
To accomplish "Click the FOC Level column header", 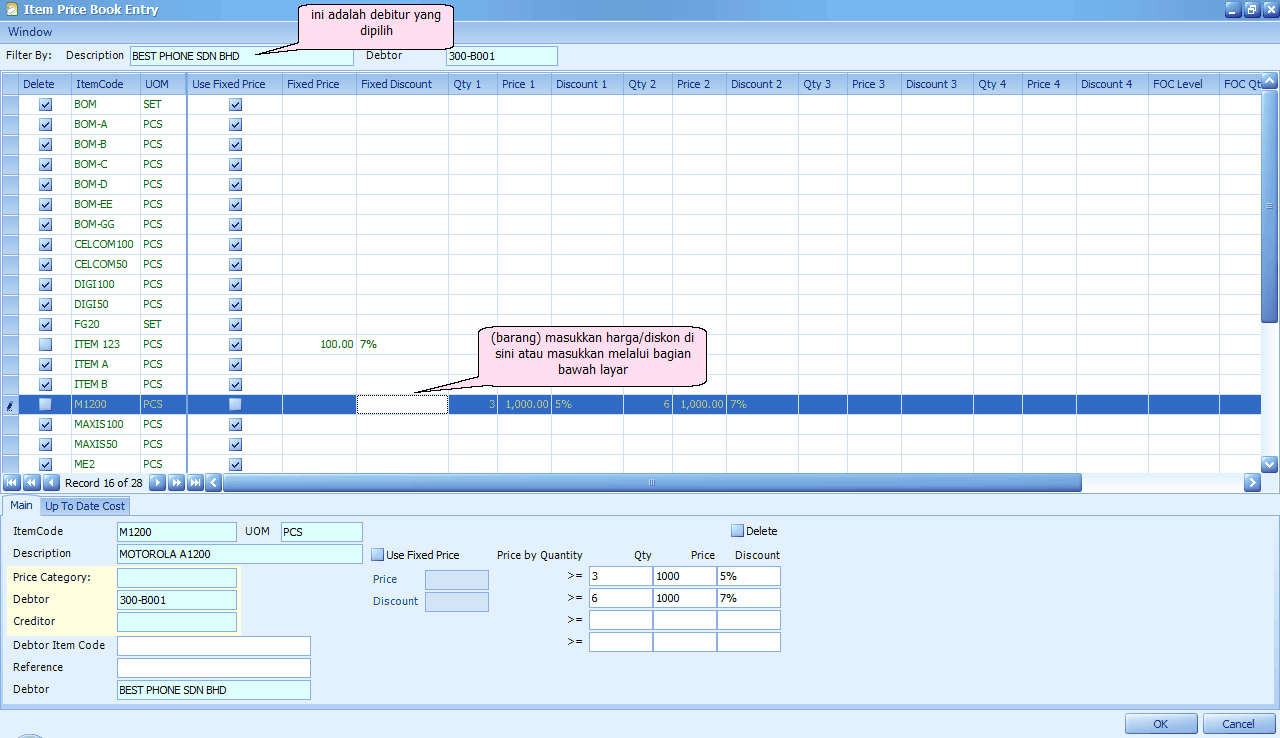I will 1184,84.
